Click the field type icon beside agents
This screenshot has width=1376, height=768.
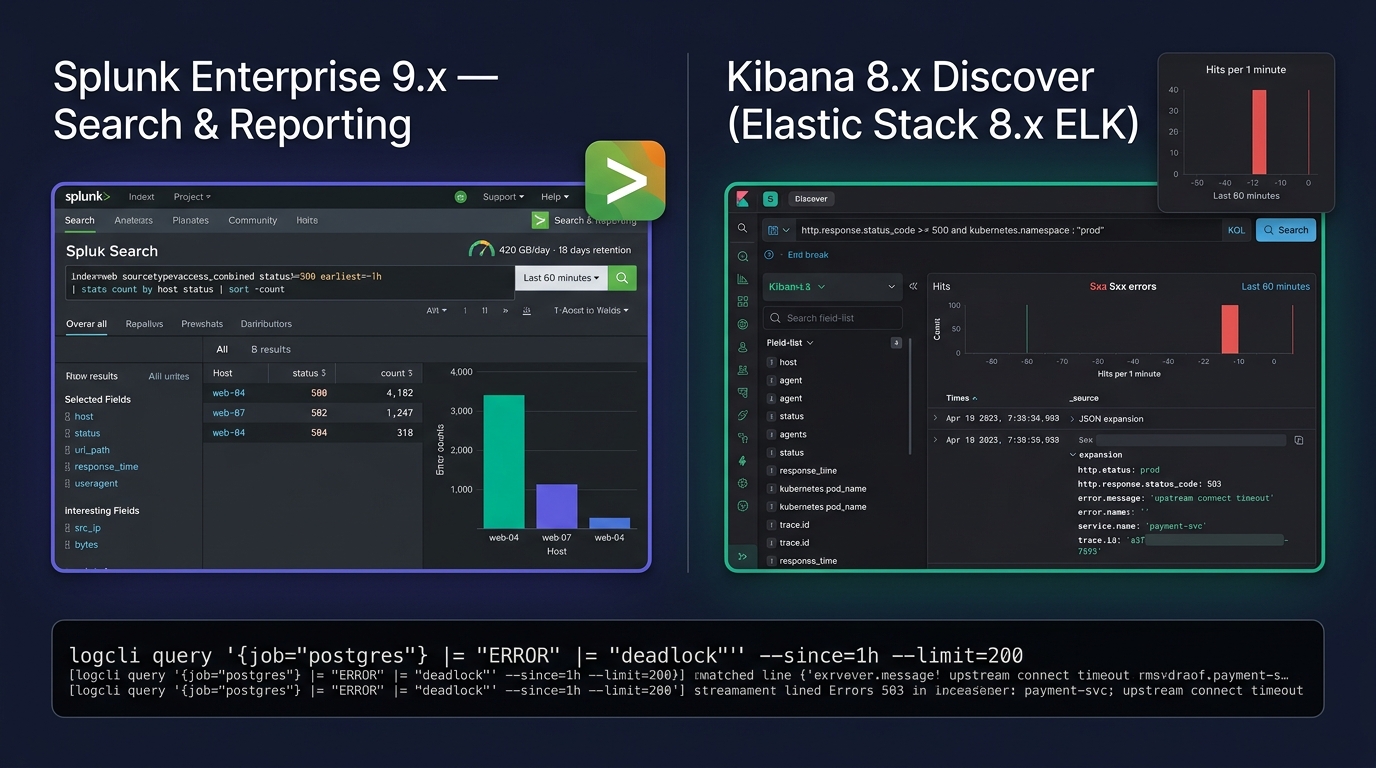click(x=771, y=435)
